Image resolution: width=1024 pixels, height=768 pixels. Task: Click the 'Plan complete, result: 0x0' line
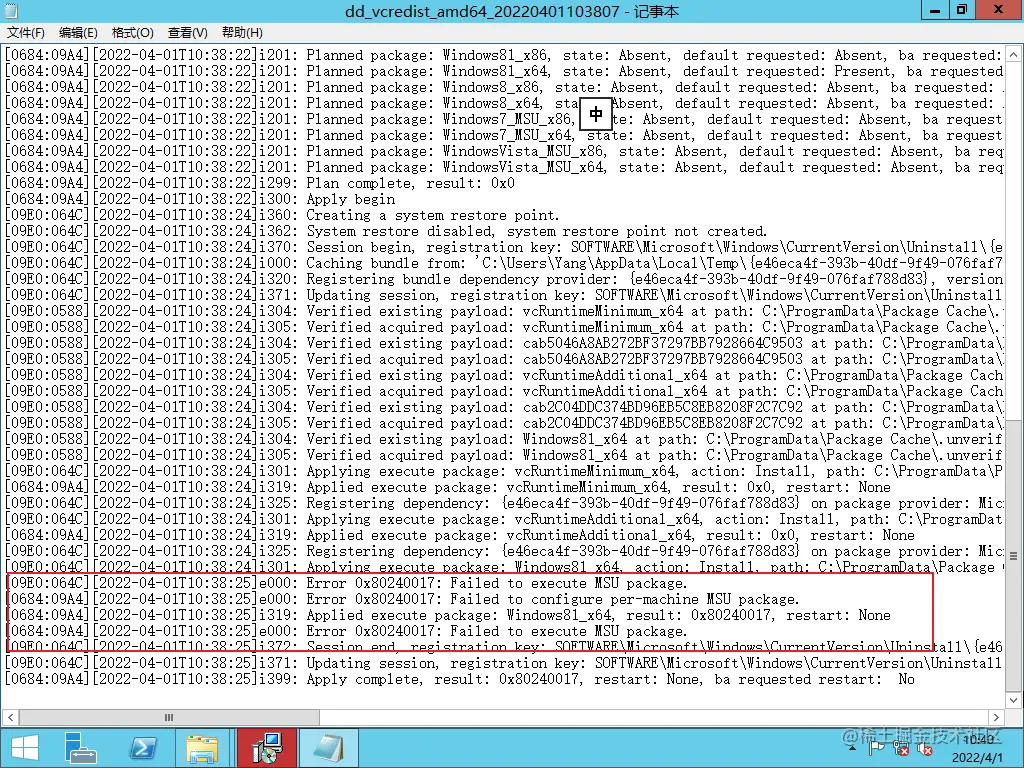260,184
